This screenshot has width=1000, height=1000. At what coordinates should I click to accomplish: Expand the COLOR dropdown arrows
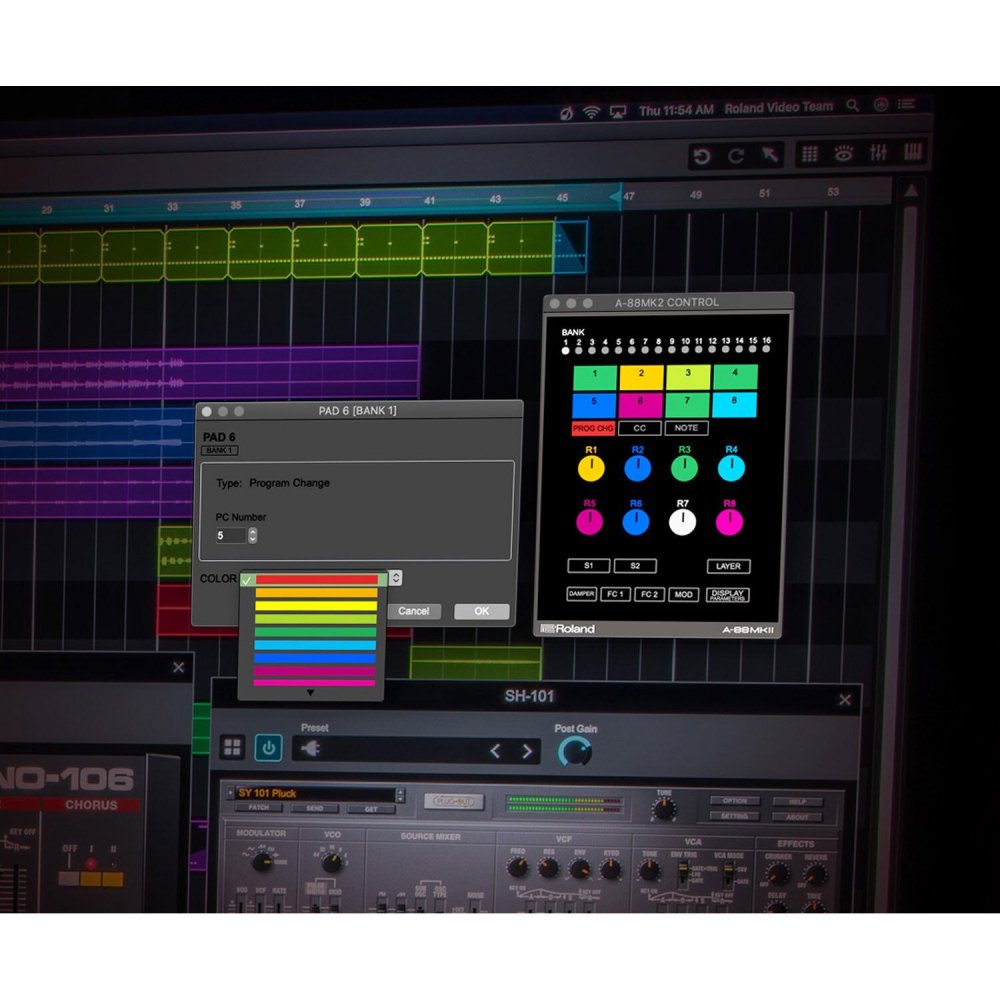tap(395, 578)
